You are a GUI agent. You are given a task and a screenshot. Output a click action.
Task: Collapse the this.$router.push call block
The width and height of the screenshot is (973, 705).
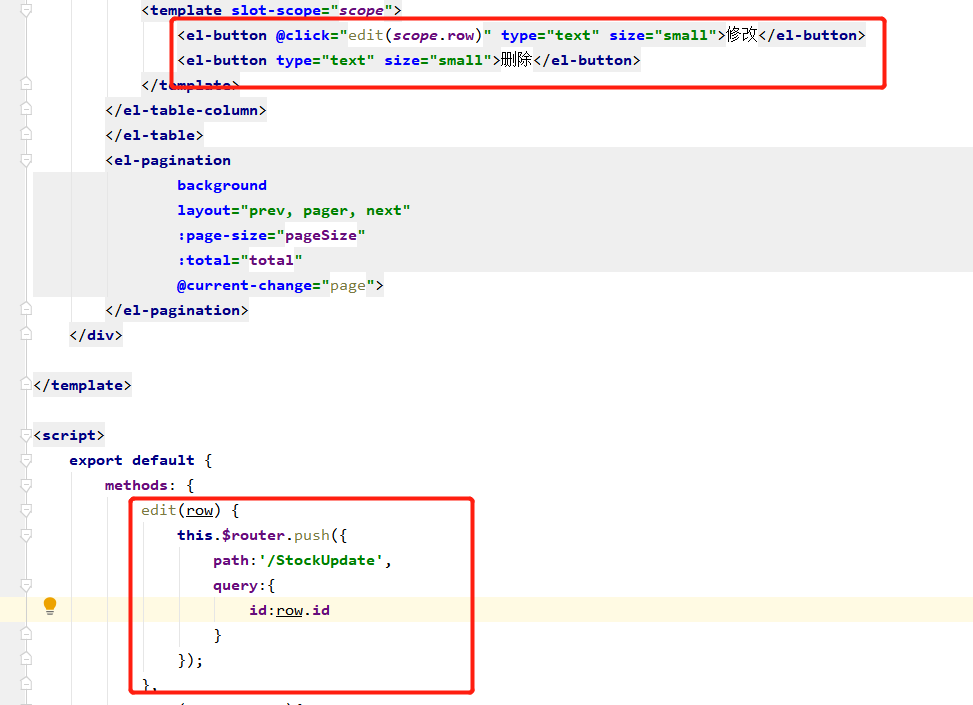point(26,535)
